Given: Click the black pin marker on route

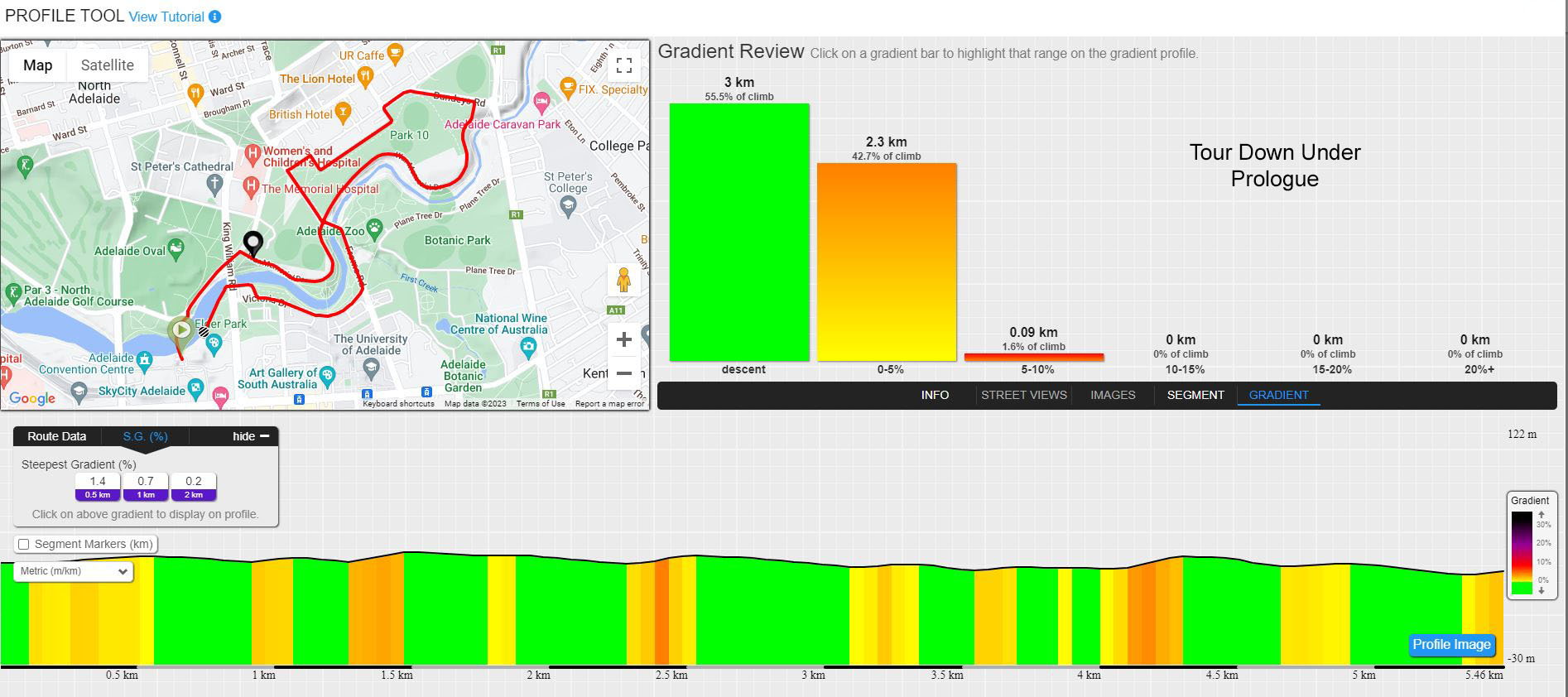Looking at the screenshot, I should [x=253, y=243].
